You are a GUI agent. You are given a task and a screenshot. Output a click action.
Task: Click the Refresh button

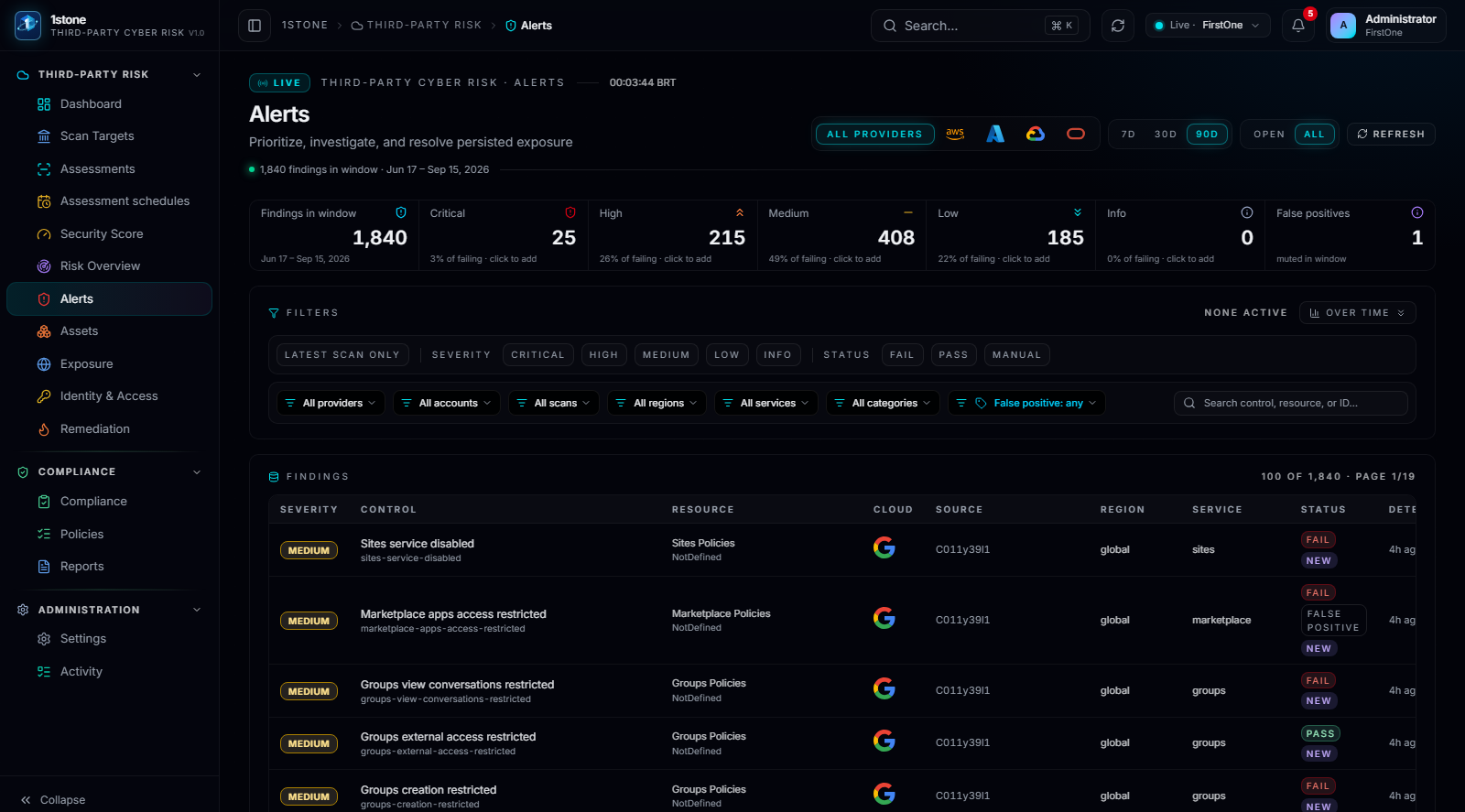point(1391,134)
